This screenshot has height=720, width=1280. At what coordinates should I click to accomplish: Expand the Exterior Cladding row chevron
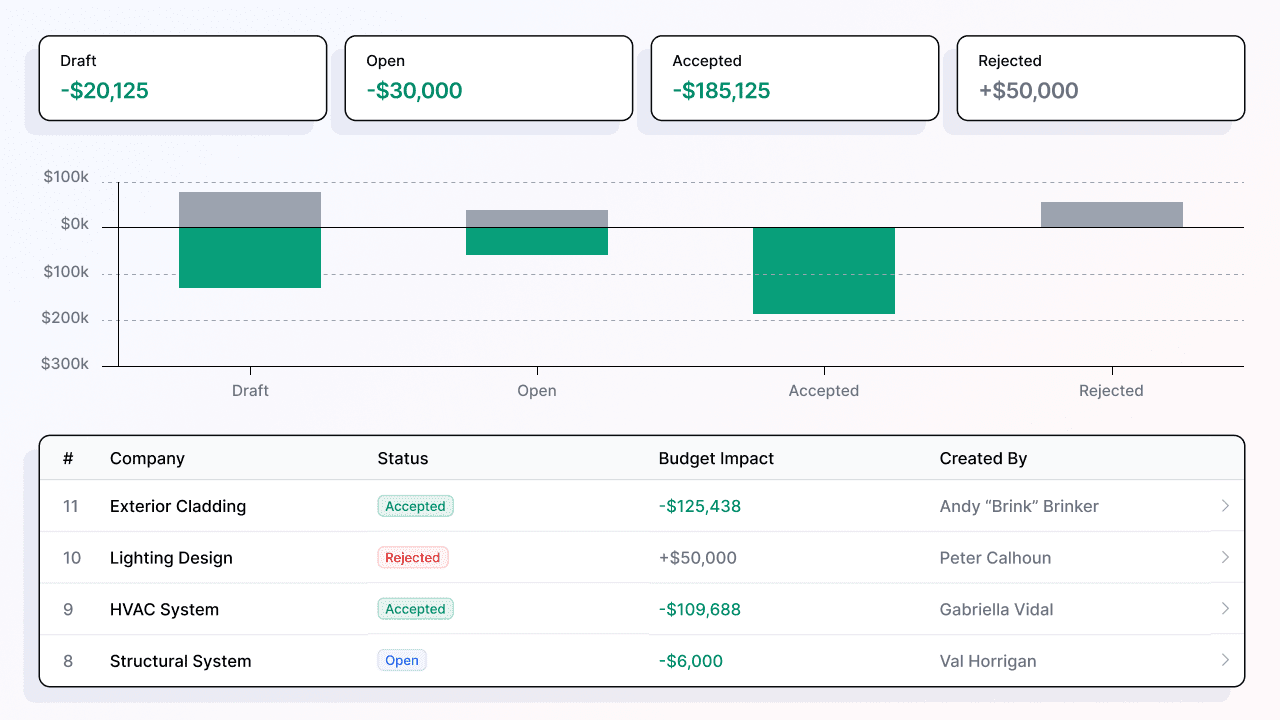click(x=1225, y=506)
